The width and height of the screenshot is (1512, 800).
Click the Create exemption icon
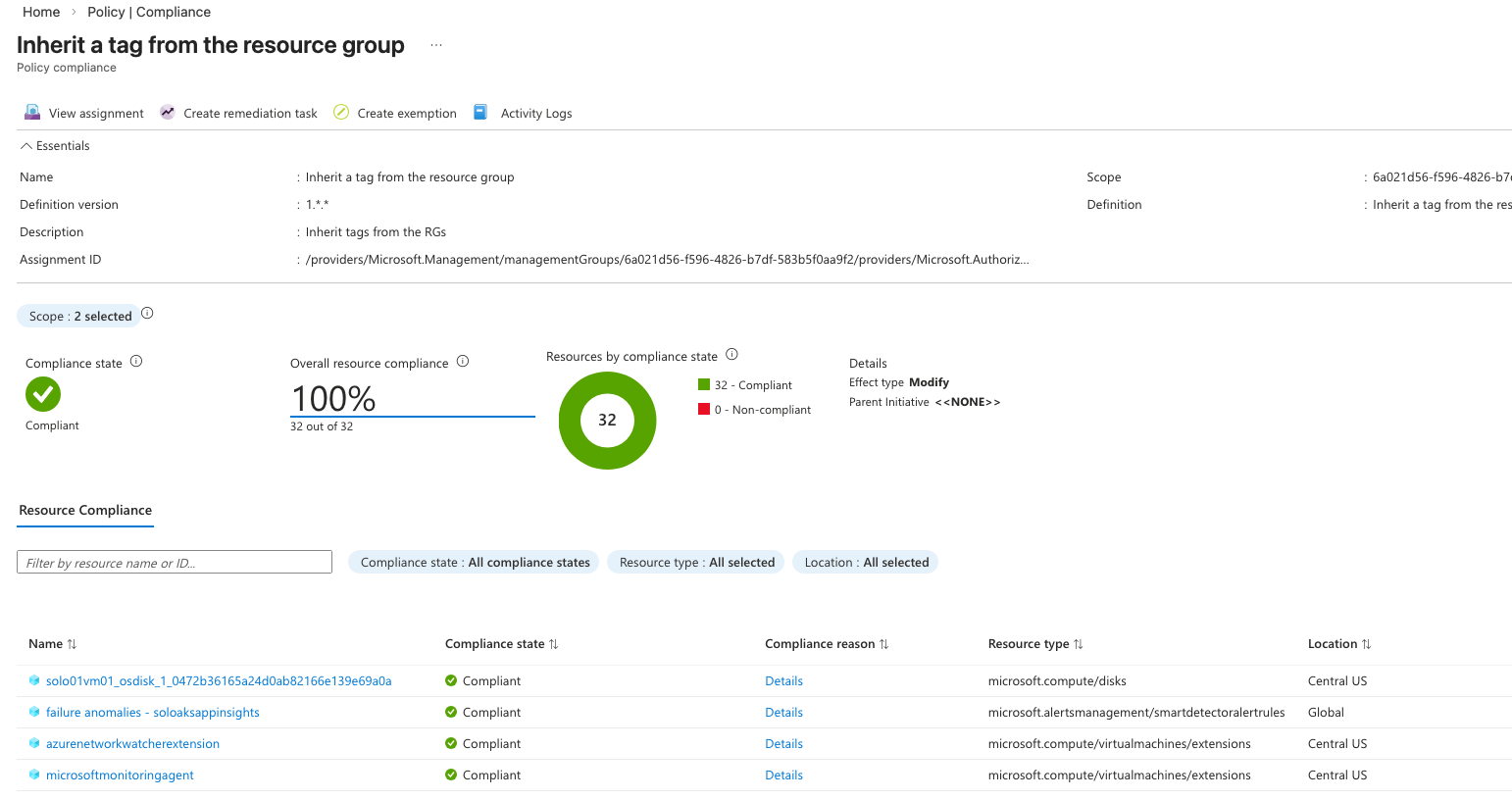[x=341, y=113]
